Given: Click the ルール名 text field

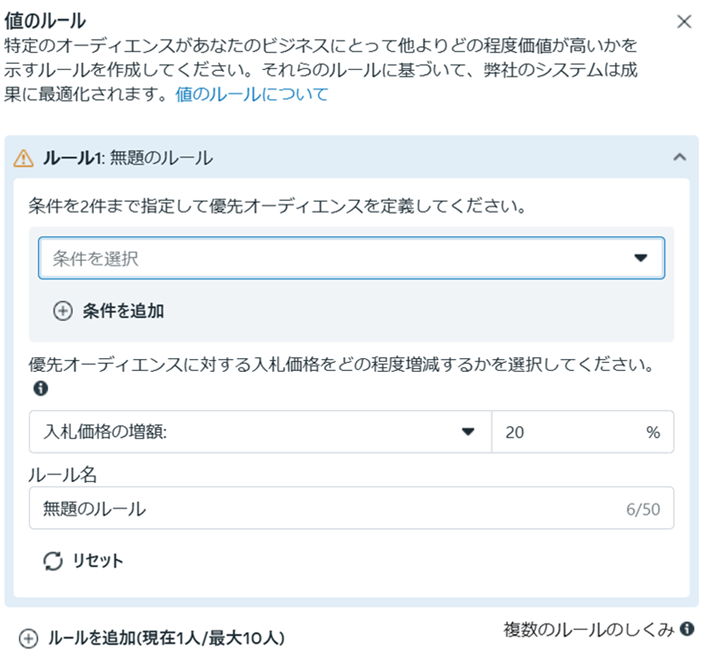Looking at the screenshot, I should click(x=330, y=508).
